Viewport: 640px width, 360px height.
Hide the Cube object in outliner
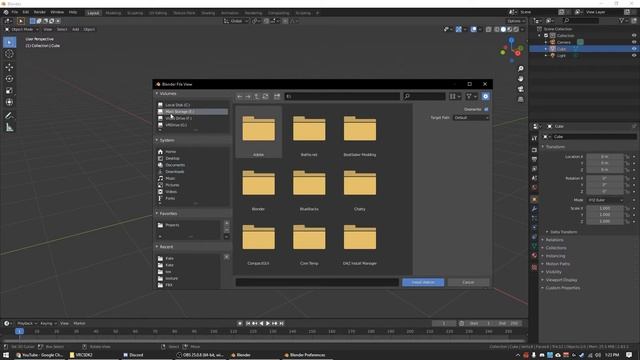click(x=634, y=49)
